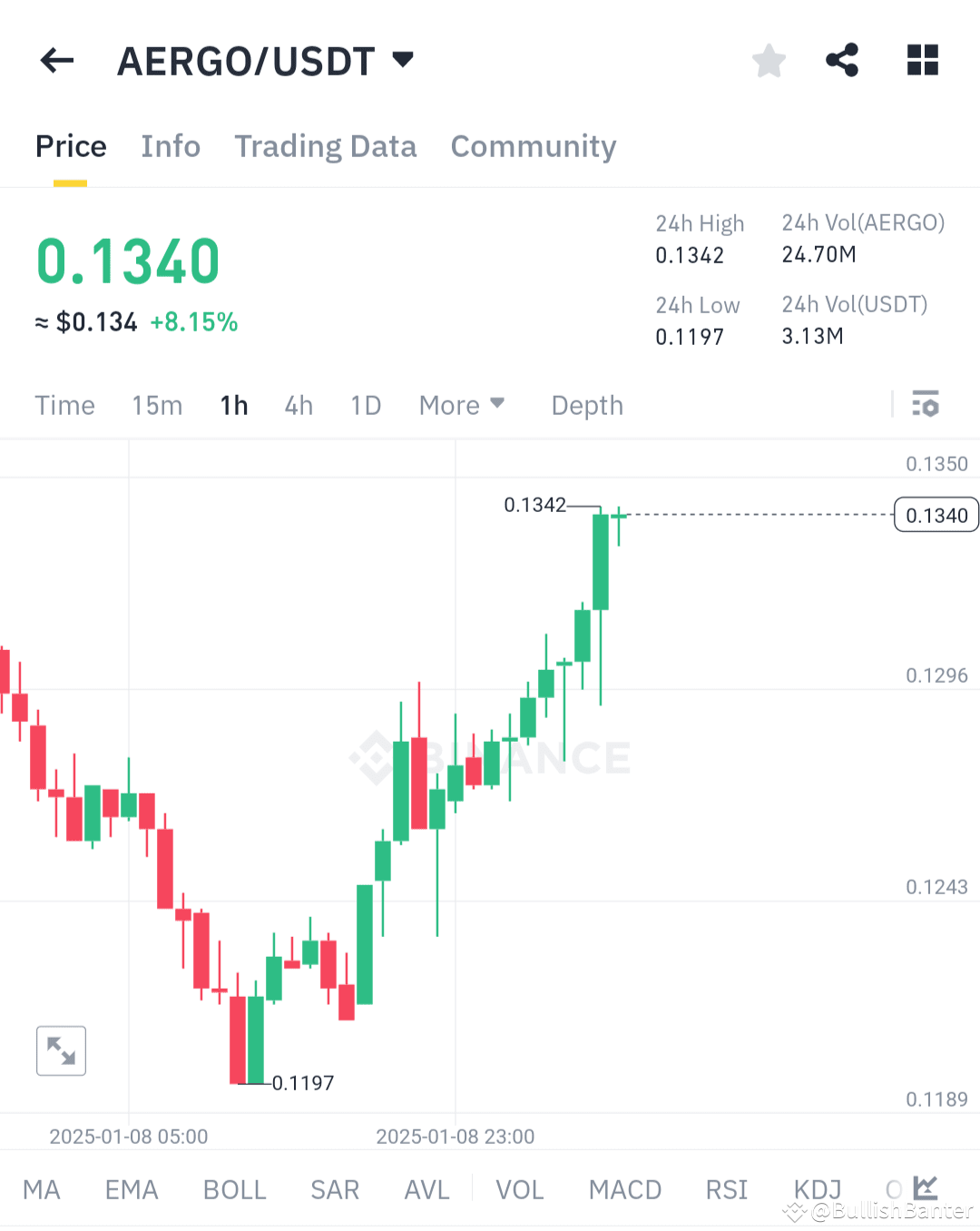Share the chart using the share icon
The width and height of the screenshot is (980, 1231).
pos(842,60)
